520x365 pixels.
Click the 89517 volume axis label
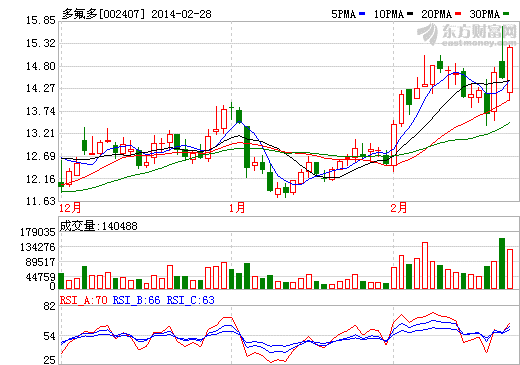(40, 262)
